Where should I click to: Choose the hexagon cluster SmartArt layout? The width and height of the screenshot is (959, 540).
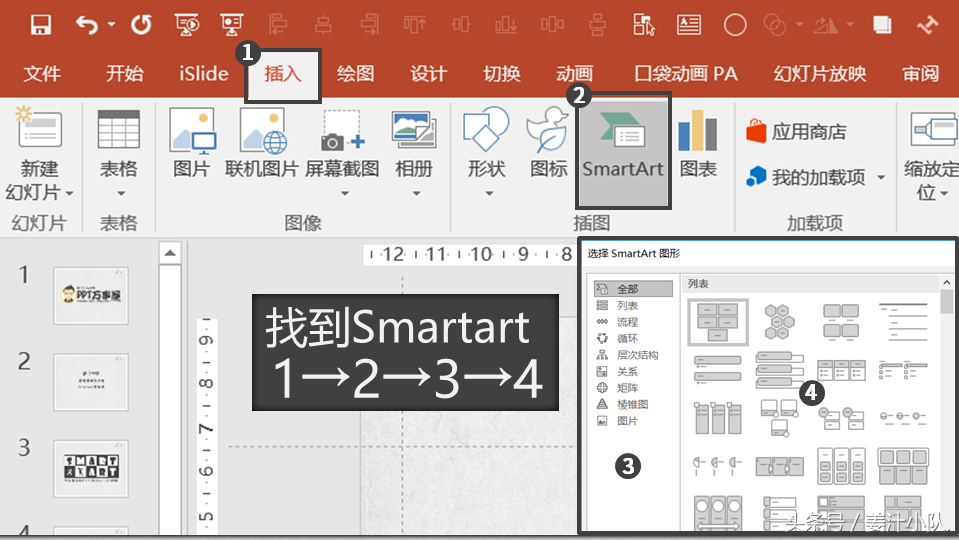pyautogui.click(x=779, y=322)
